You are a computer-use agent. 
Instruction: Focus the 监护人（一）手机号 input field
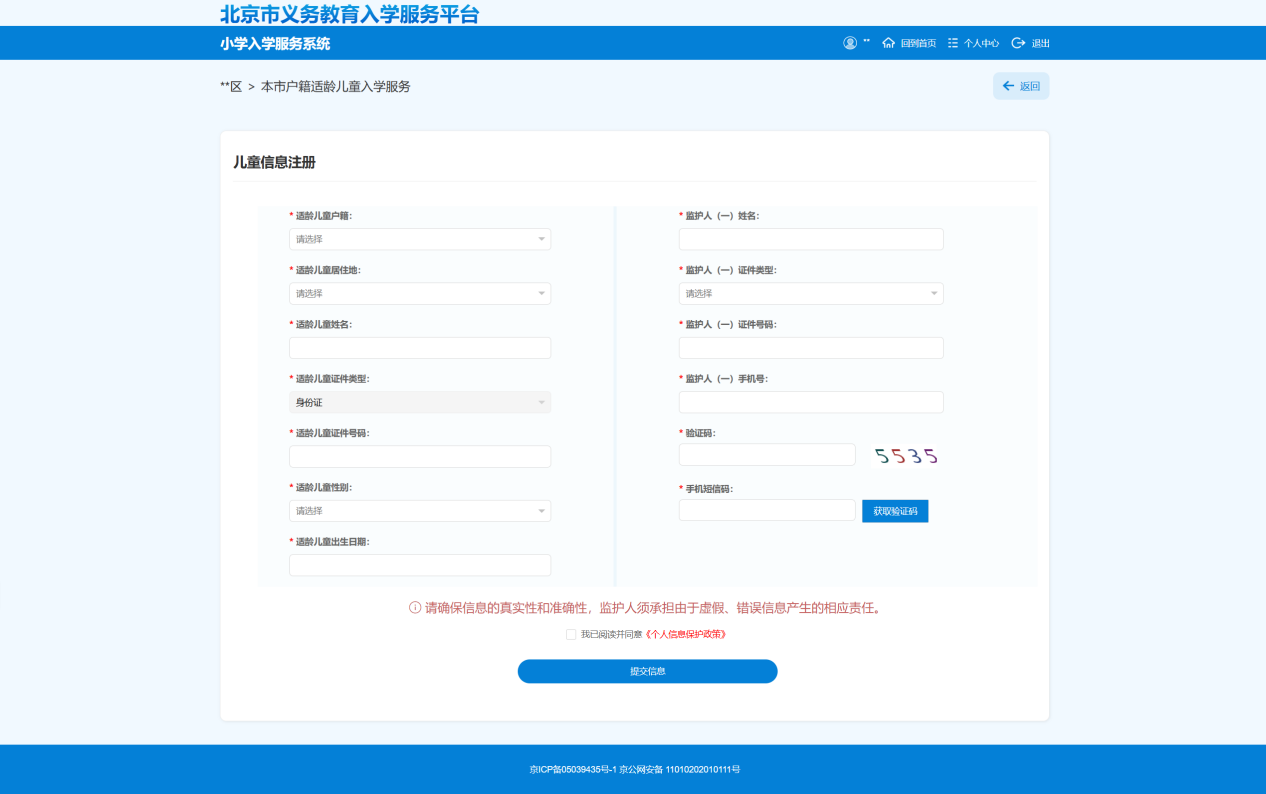[x=811, y=402]
